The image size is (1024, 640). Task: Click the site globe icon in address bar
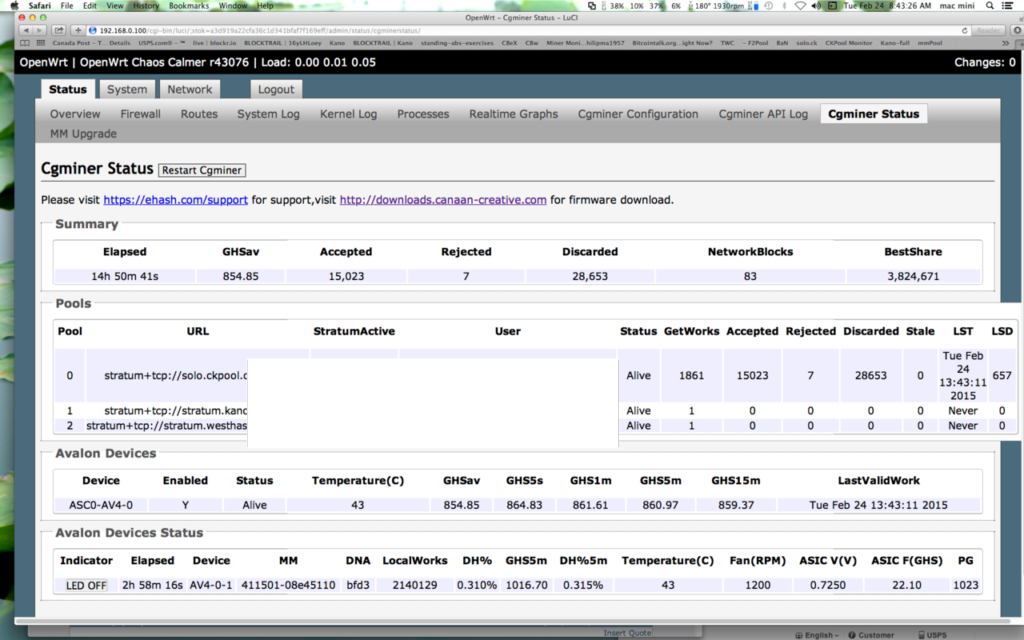[93, 30]
